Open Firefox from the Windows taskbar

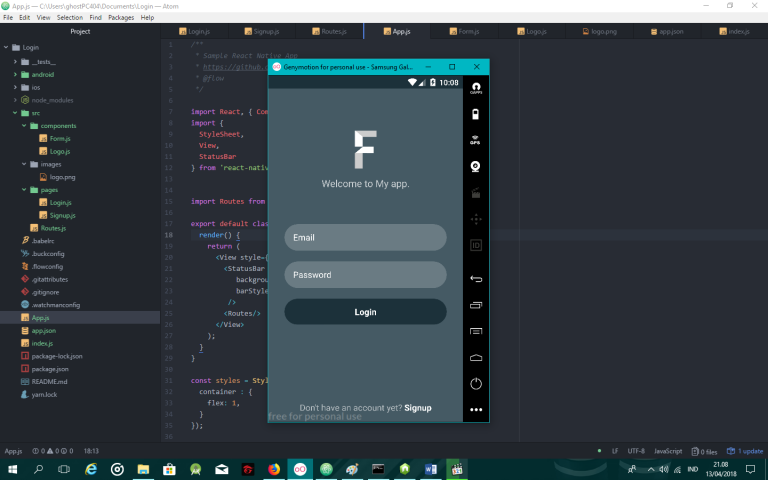point(273,468)
